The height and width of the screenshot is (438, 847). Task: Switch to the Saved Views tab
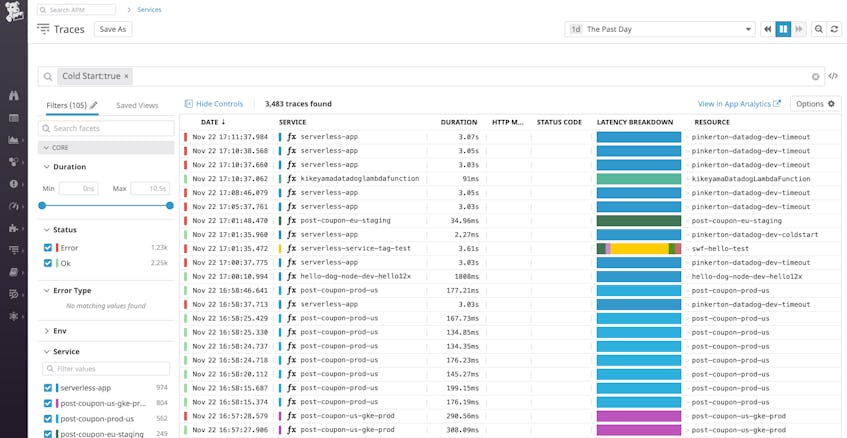pos(137,105)
